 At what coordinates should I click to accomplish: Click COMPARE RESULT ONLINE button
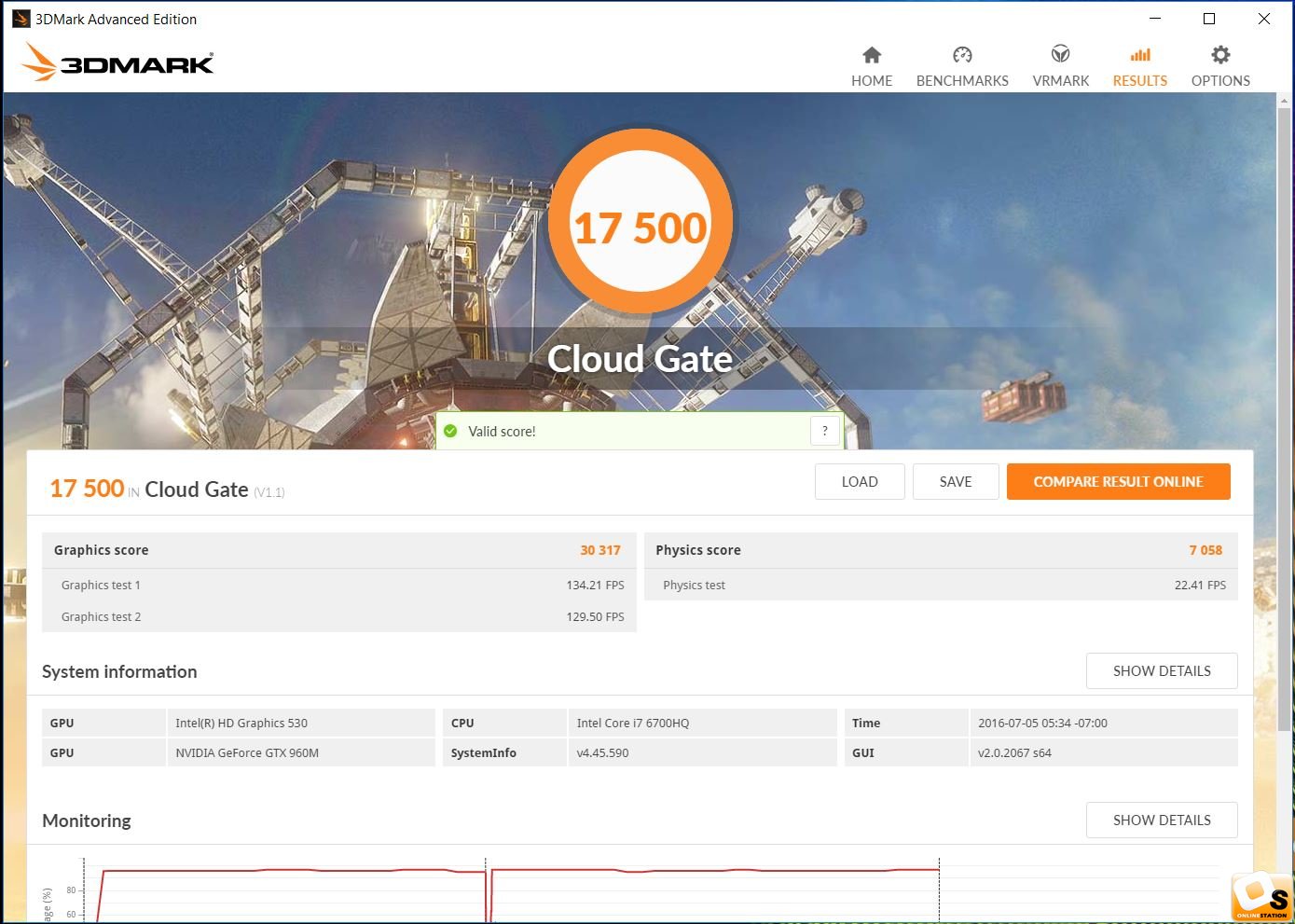click(x=1118, y=482)
